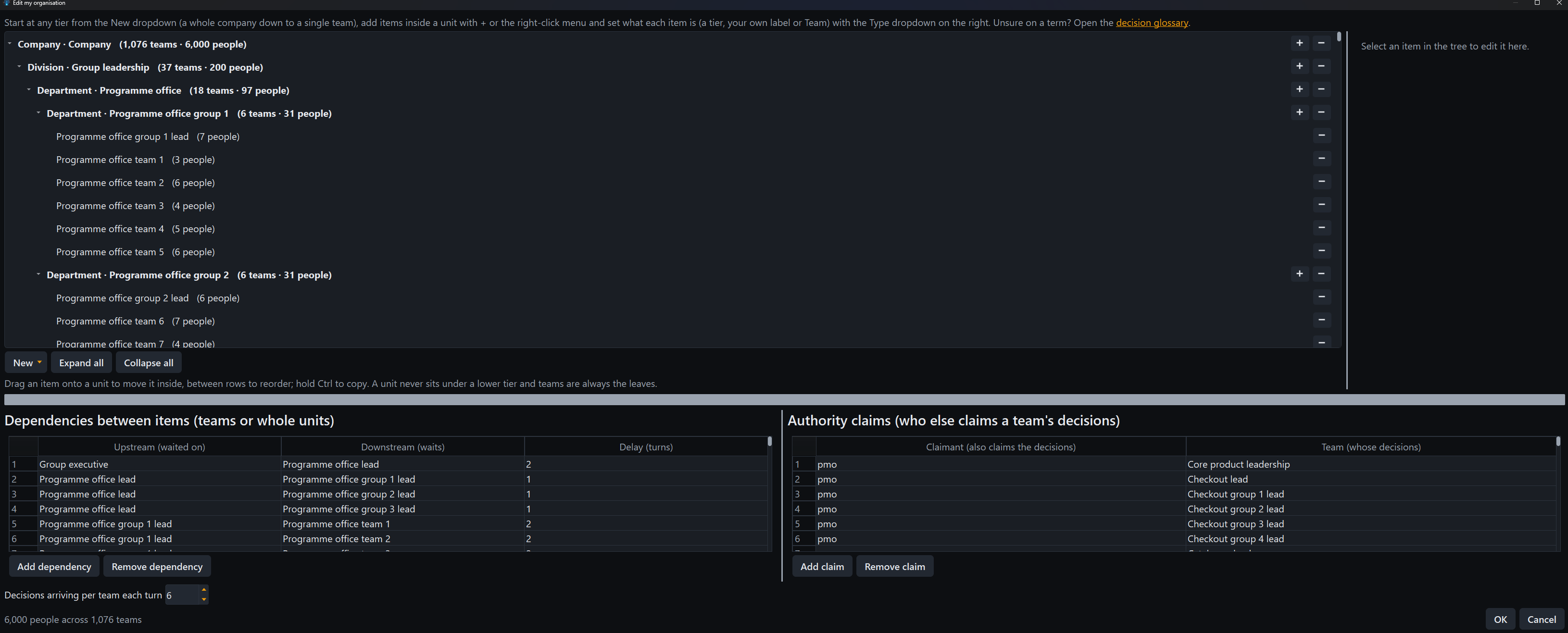Screen dimensions: 1568x633
Task: Click Remove claim button
Action: click(x=894, y=567)
